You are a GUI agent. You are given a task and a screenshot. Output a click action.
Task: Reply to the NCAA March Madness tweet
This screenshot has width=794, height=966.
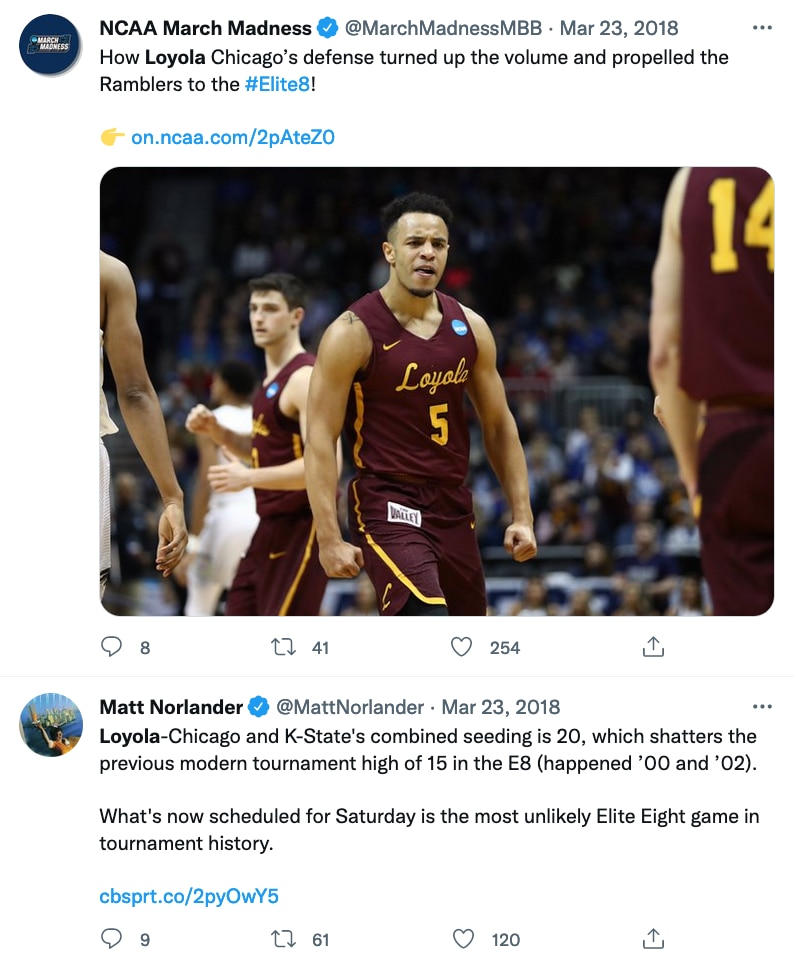click(113, 648)
